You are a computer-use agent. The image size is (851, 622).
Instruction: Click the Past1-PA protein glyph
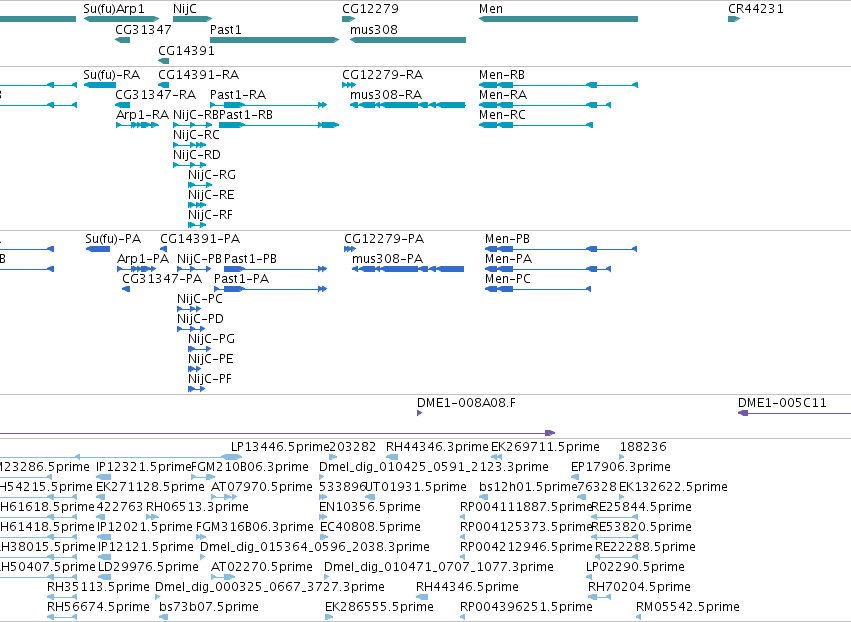click(x=271, y=289)
